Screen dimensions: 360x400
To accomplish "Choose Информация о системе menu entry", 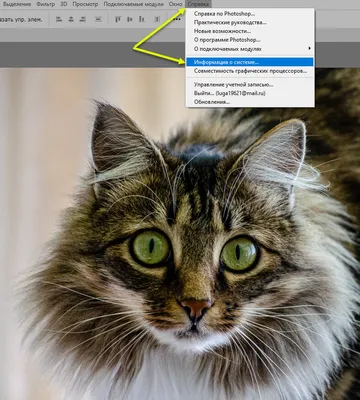I will [250, 62].
